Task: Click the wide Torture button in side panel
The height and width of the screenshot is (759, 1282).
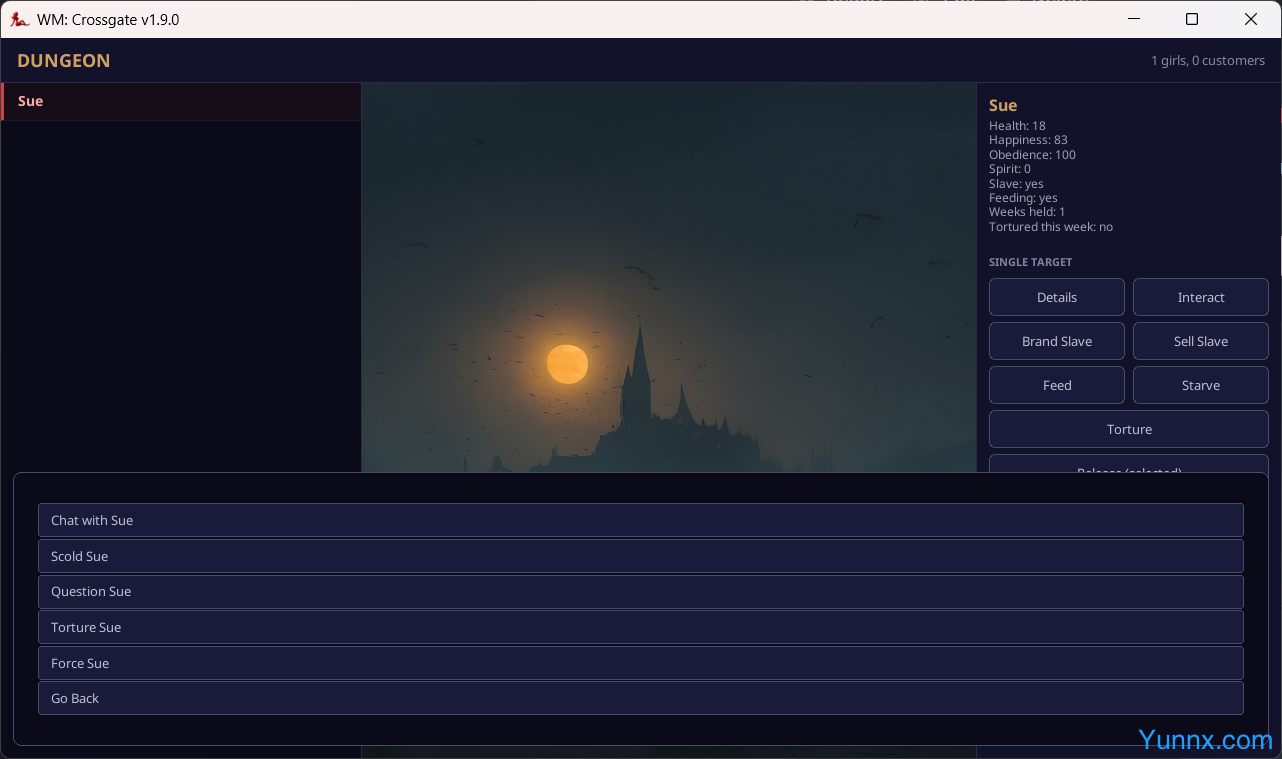Action: (1128, 429)
